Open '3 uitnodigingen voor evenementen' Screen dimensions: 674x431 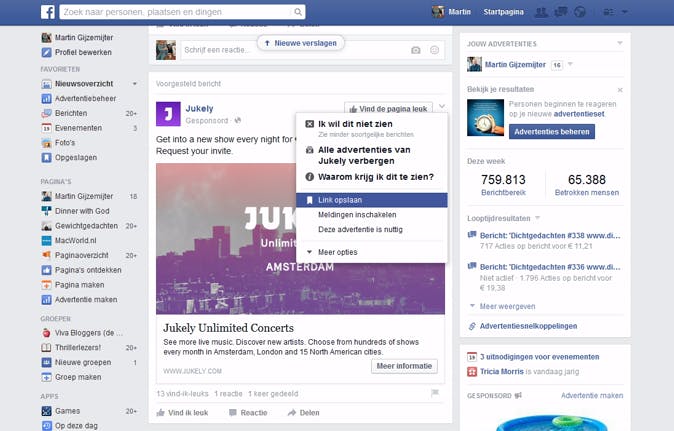[x=539, y=357]
